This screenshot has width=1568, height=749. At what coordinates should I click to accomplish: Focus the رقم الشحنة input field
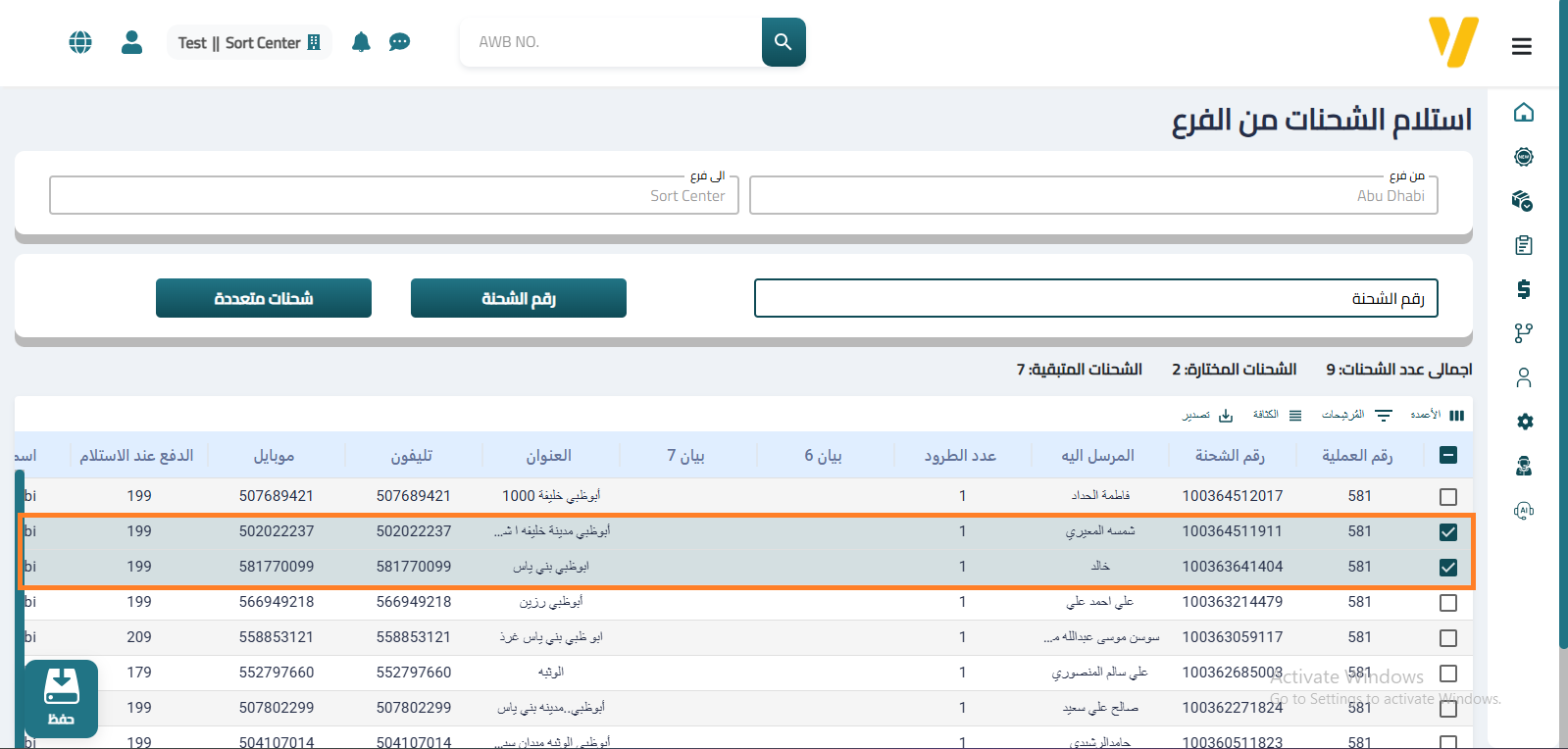click(x=1096, y=298)
